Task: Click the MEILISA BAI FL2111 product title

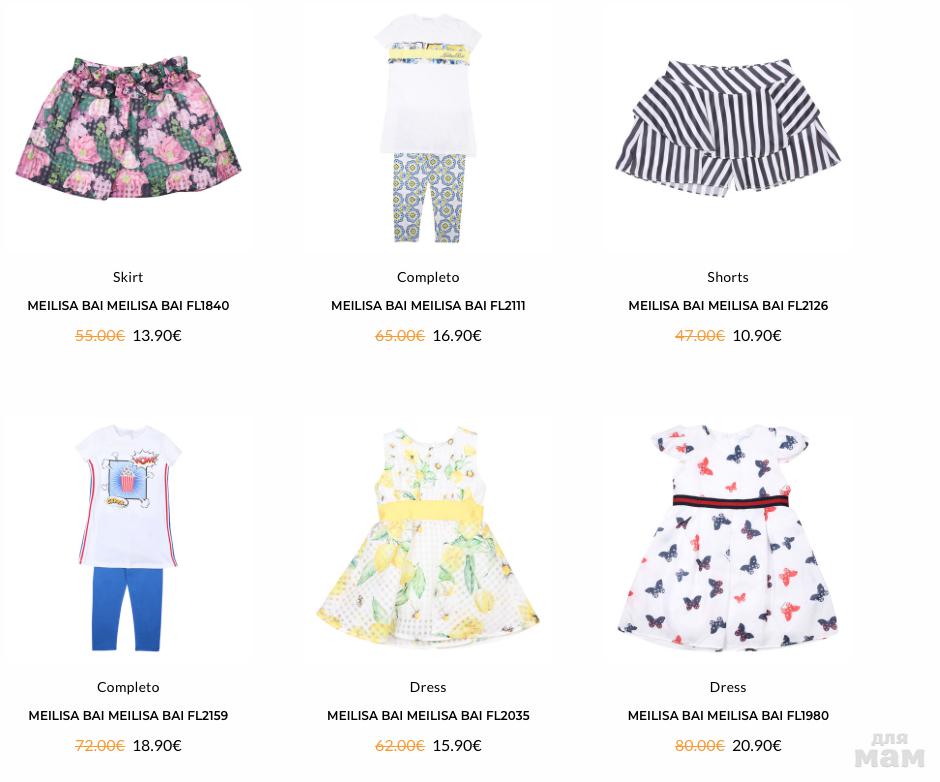Action: [x=428, y=305]
